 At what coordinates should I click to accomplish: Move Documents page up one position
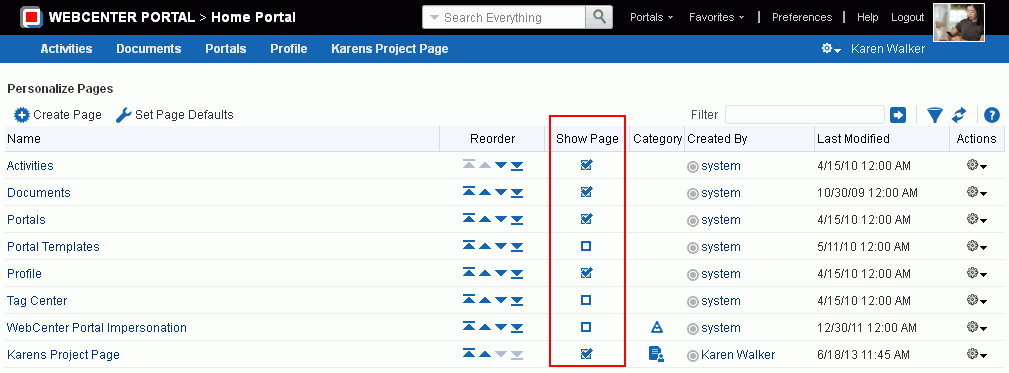pyautogui.click(x=485, y=192)
